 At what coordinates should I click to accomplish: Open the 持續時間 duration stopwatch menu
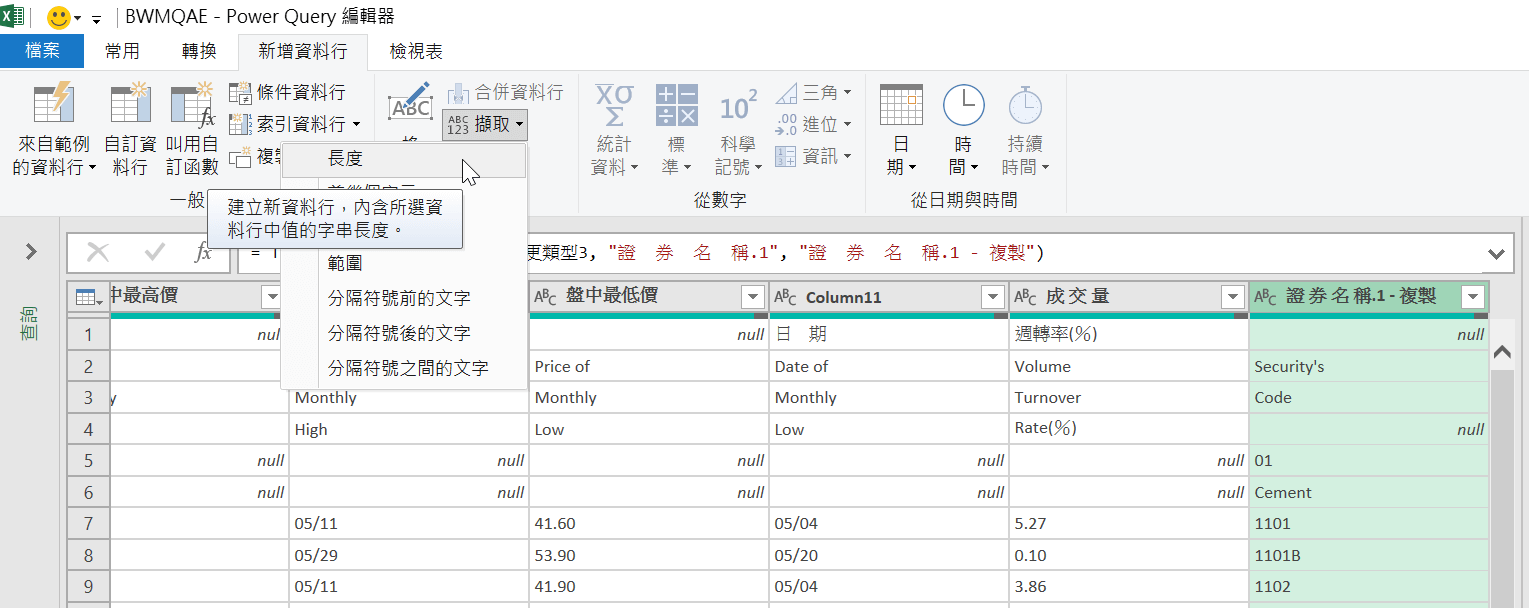coord(1025,130)
